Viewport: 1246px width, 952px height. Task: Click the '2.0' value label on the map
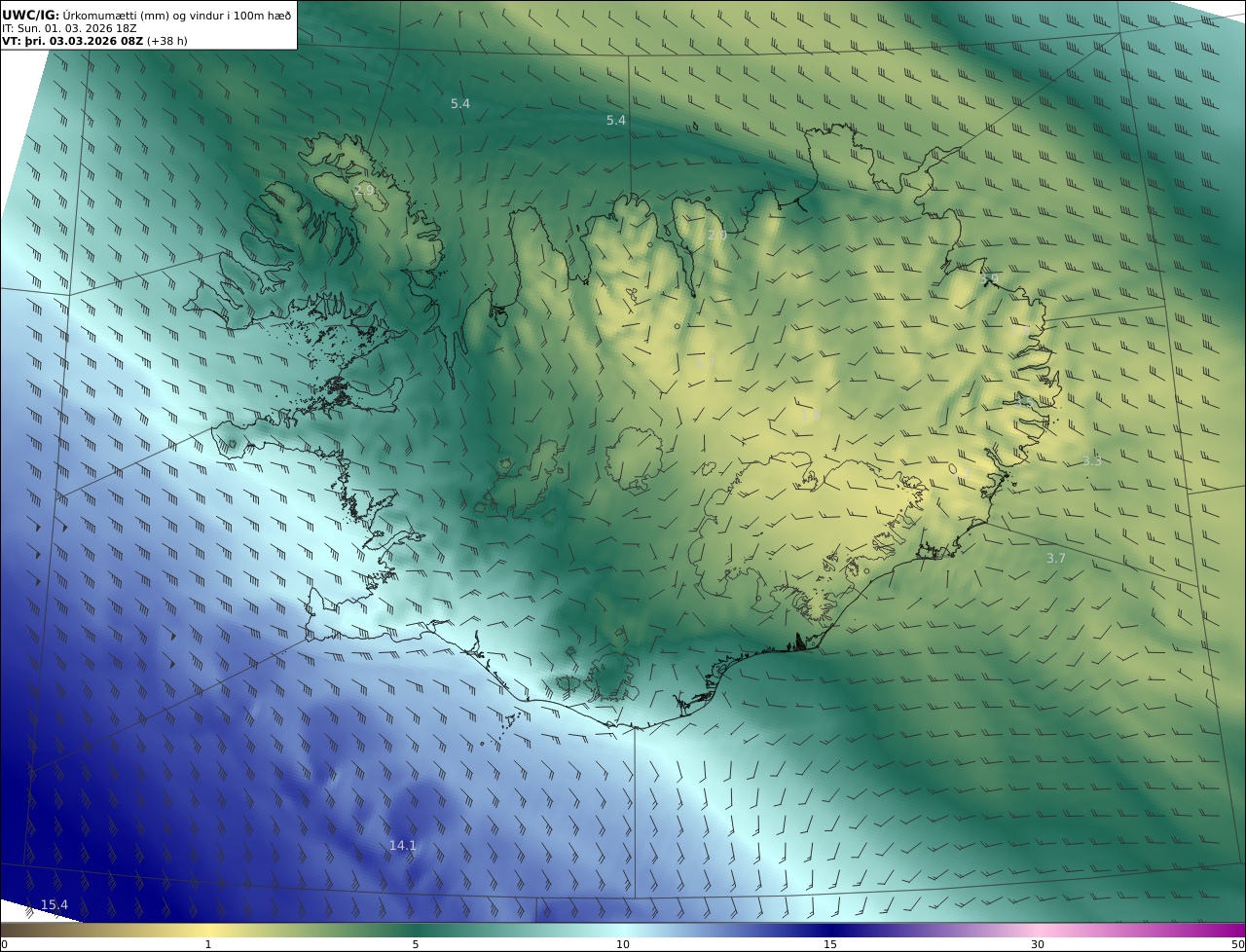[x=717, y=236]
